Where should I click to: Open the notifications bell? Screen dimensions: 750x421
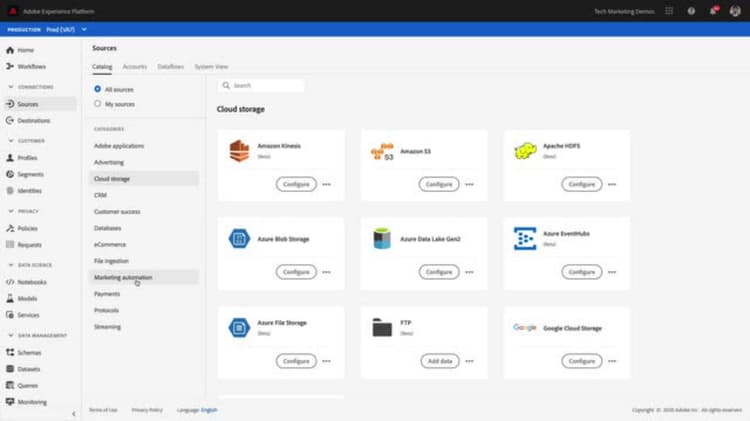point(713,11)
